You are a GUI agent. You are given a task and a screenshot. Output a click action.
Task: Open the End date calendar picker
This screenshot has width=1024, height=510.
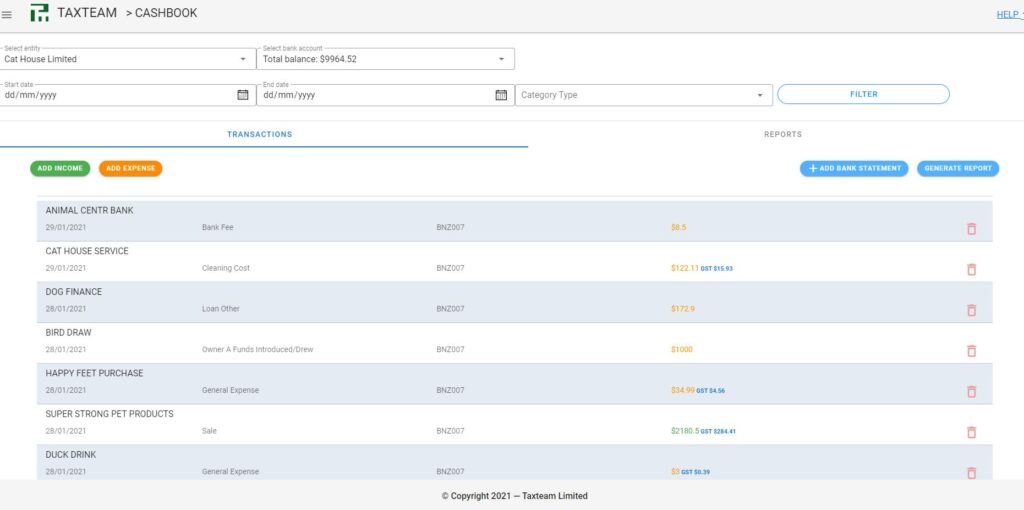501,95
